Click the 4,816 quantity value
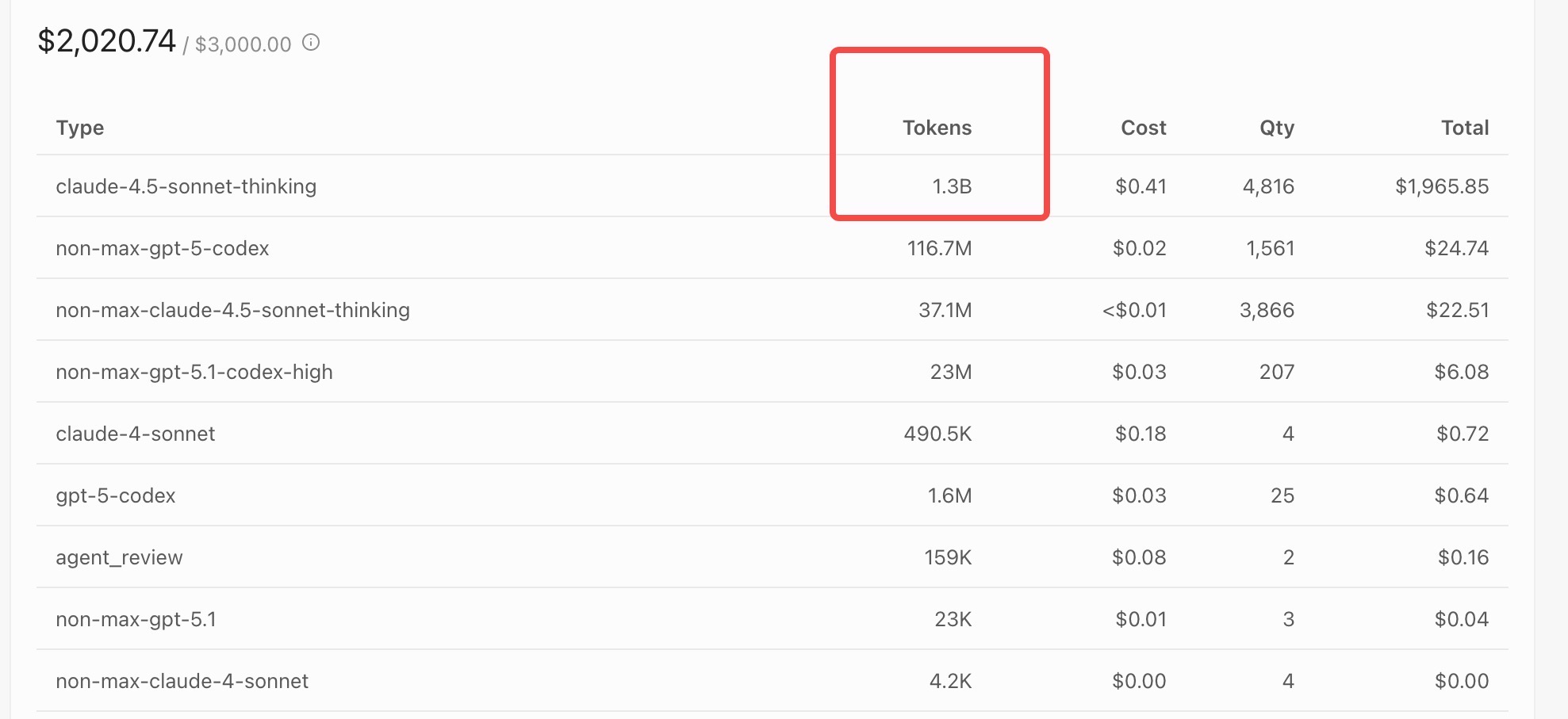1568x719 pixels. coord(1267,186)
